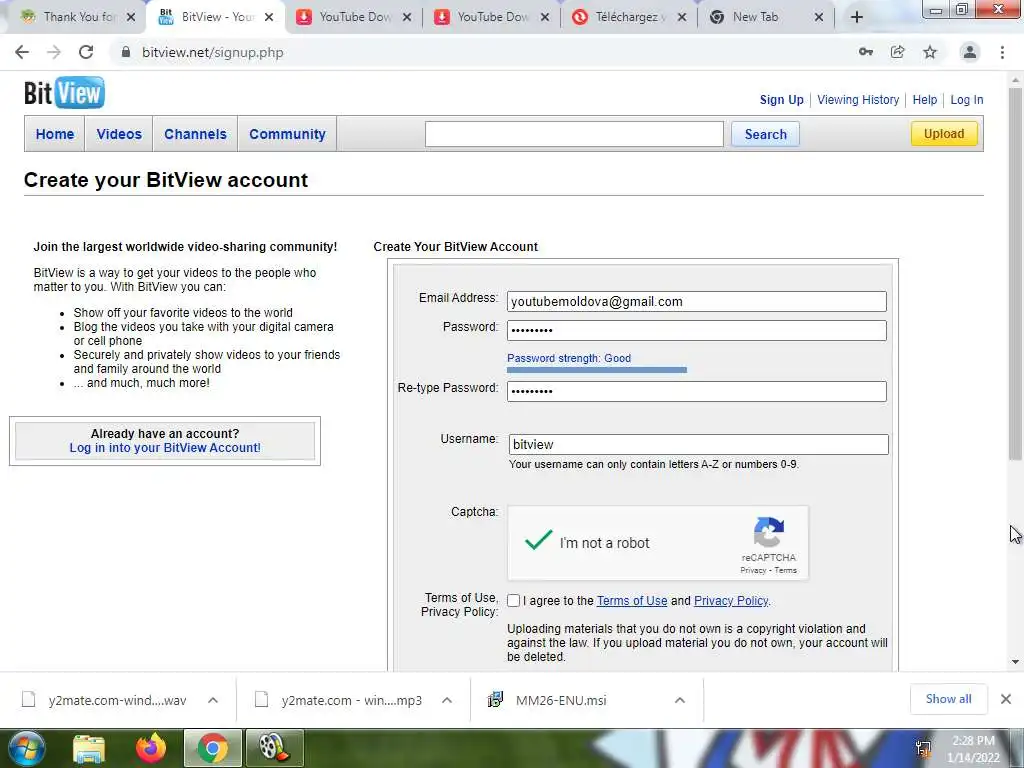Click the Log In link
Viewport: 1024px width, 768px height.
(967, 100)
